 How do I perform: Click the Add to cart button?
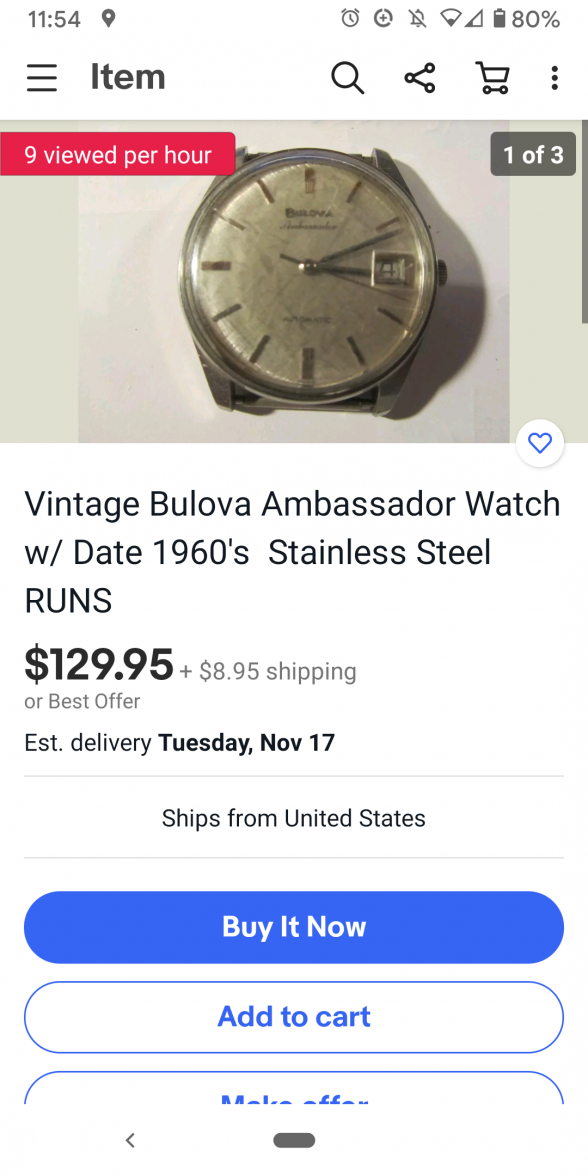click(x=294, y=1017)
